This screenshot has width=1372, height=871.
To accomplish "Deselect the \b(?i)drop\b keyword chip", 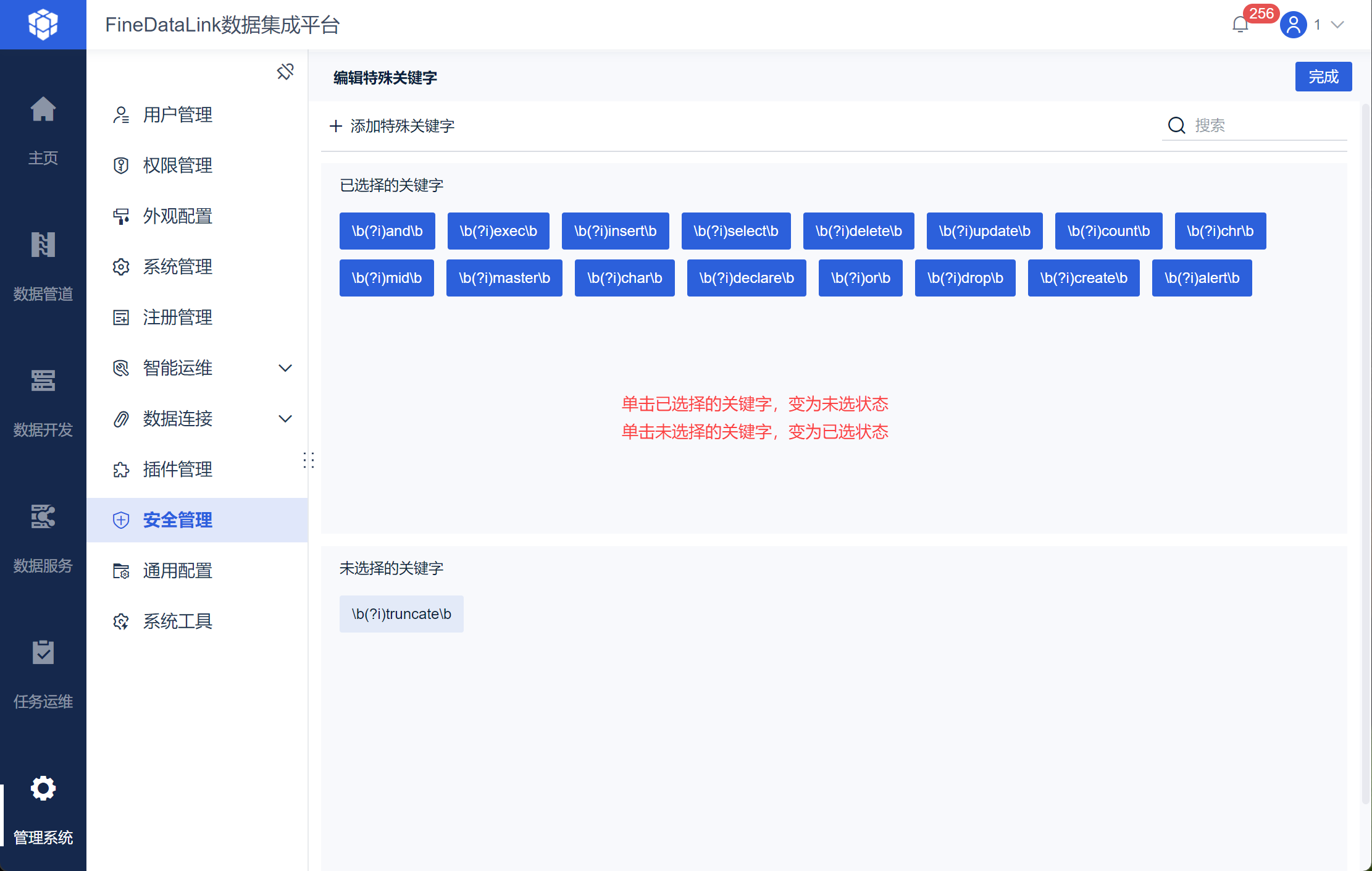I will [x=964, y=278].
